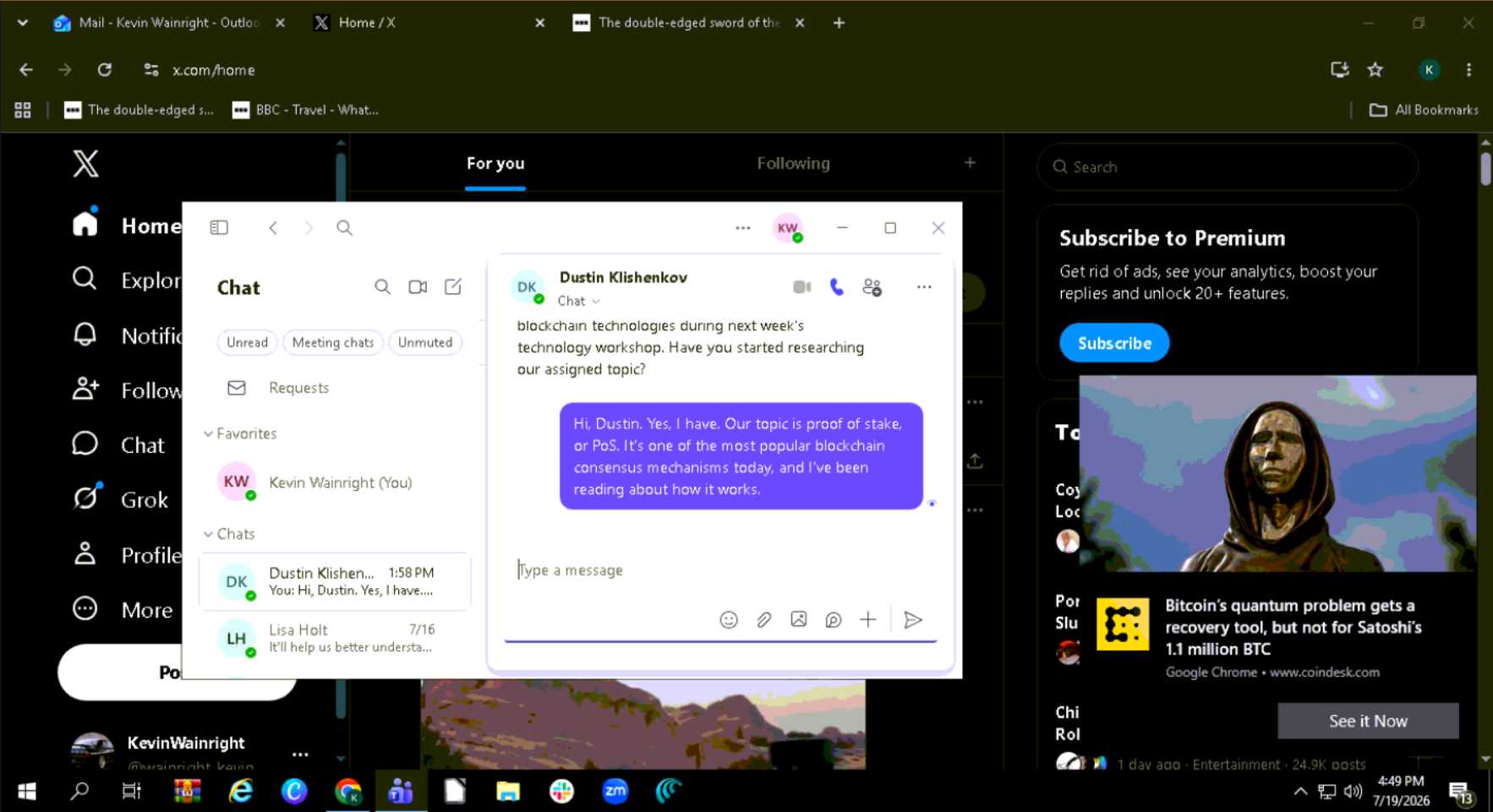Viewport: 1493px width, 812px height.
Task: Switch to the double-edged sword browser tab
Action: (689, 23)
